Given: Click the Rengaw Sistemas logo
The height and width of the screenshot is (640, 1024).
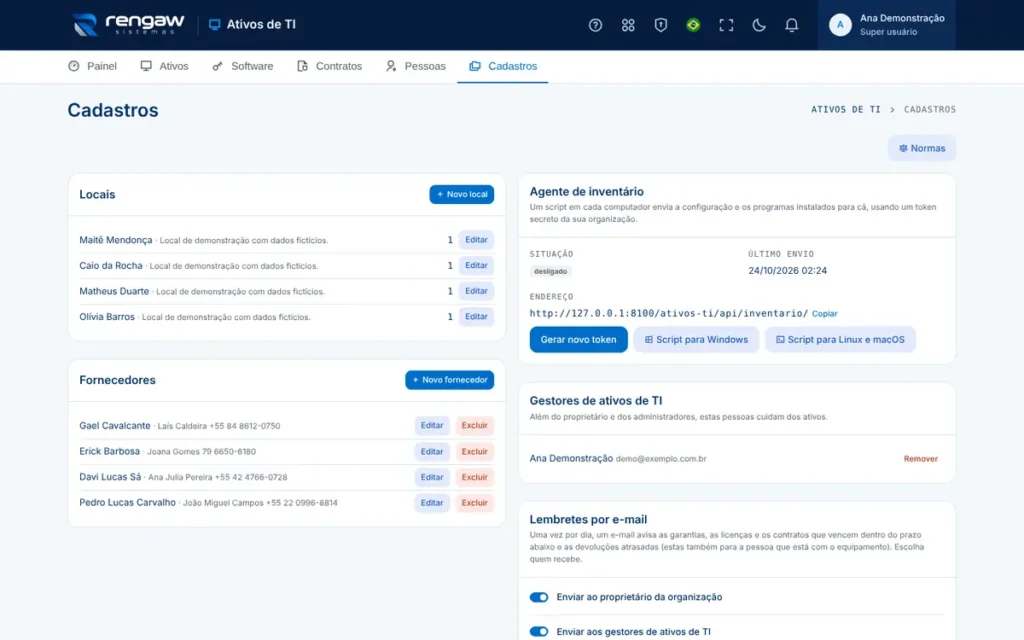Looking at the screenshot, I should (x=129, y=25).
